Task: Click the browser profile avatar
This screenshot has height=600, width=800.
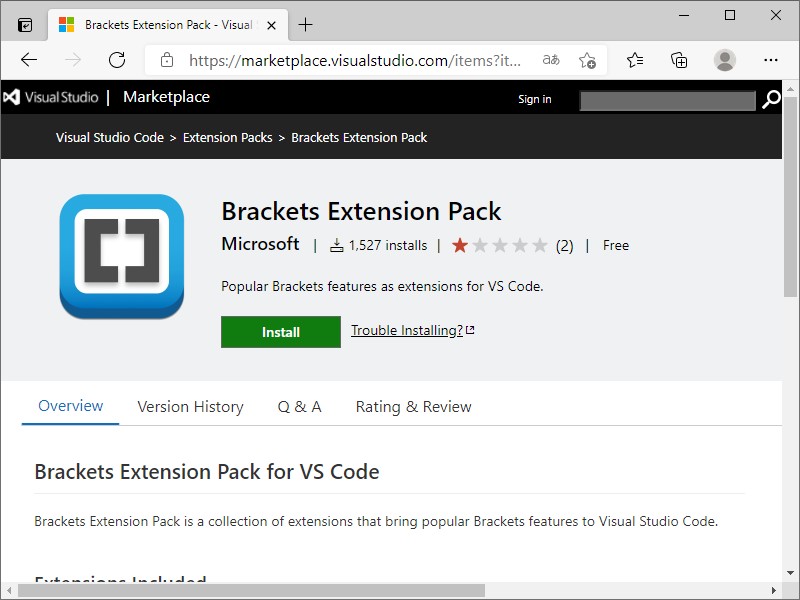Action: click(x=724, y=60)
